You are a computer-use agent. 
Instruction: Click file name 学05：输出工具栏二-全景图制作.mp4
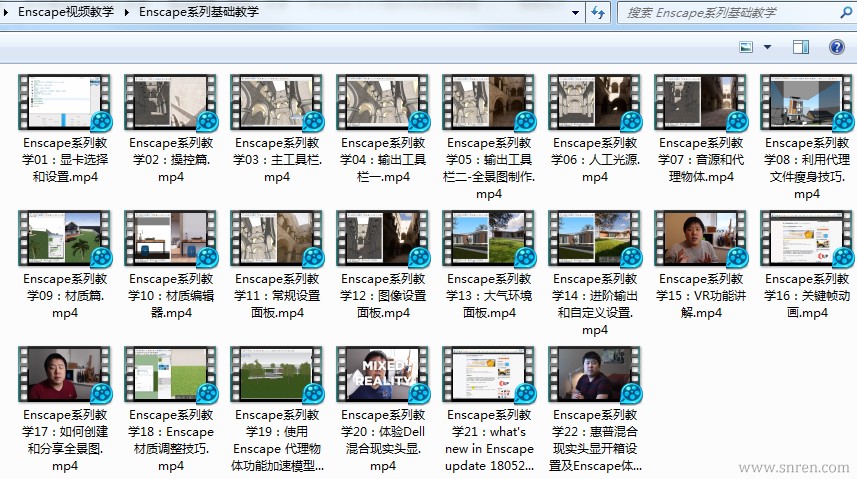(x=489, y=168)
